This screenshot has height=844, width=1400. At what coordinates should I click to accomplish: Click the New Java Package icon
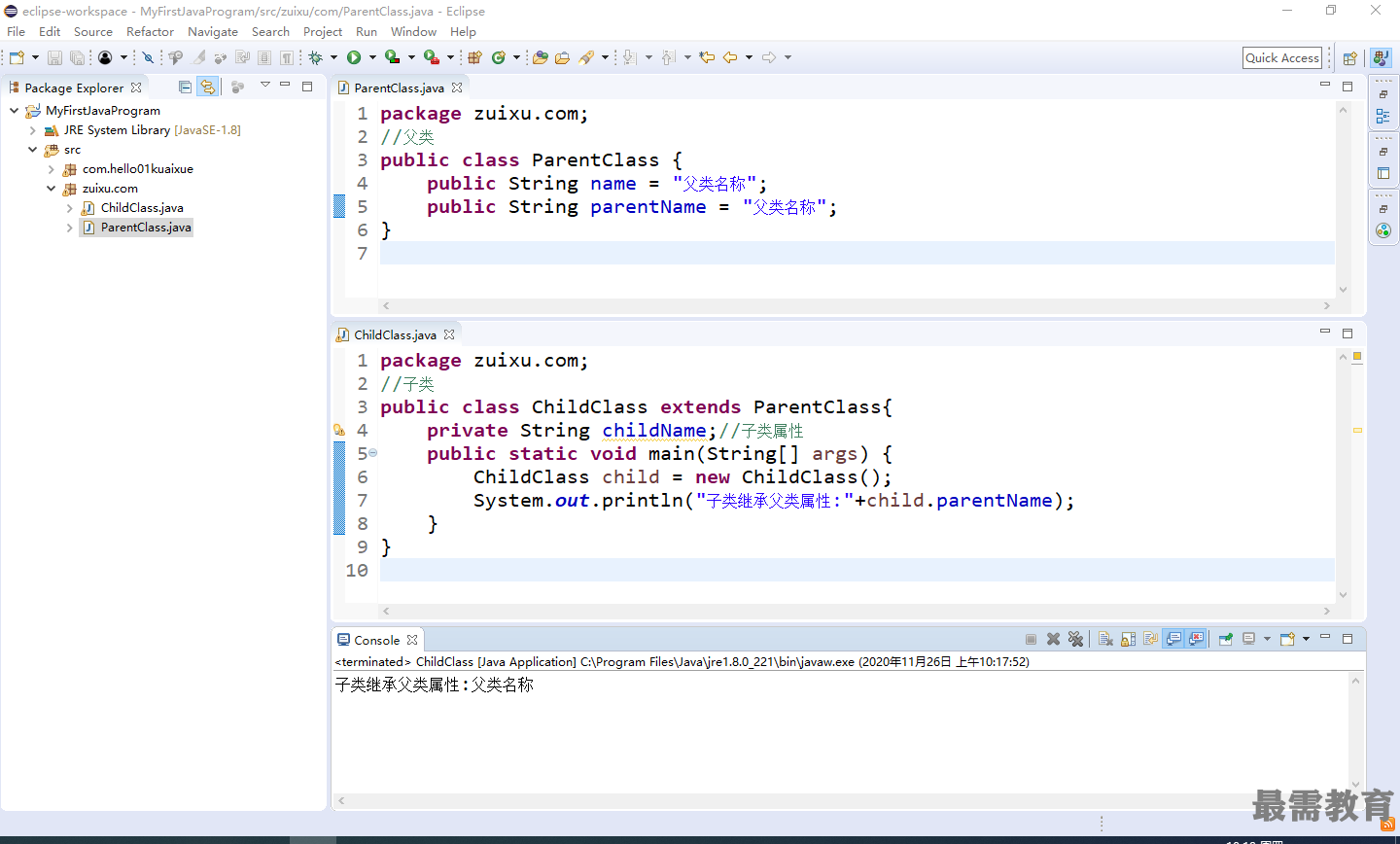click(474, 57)
